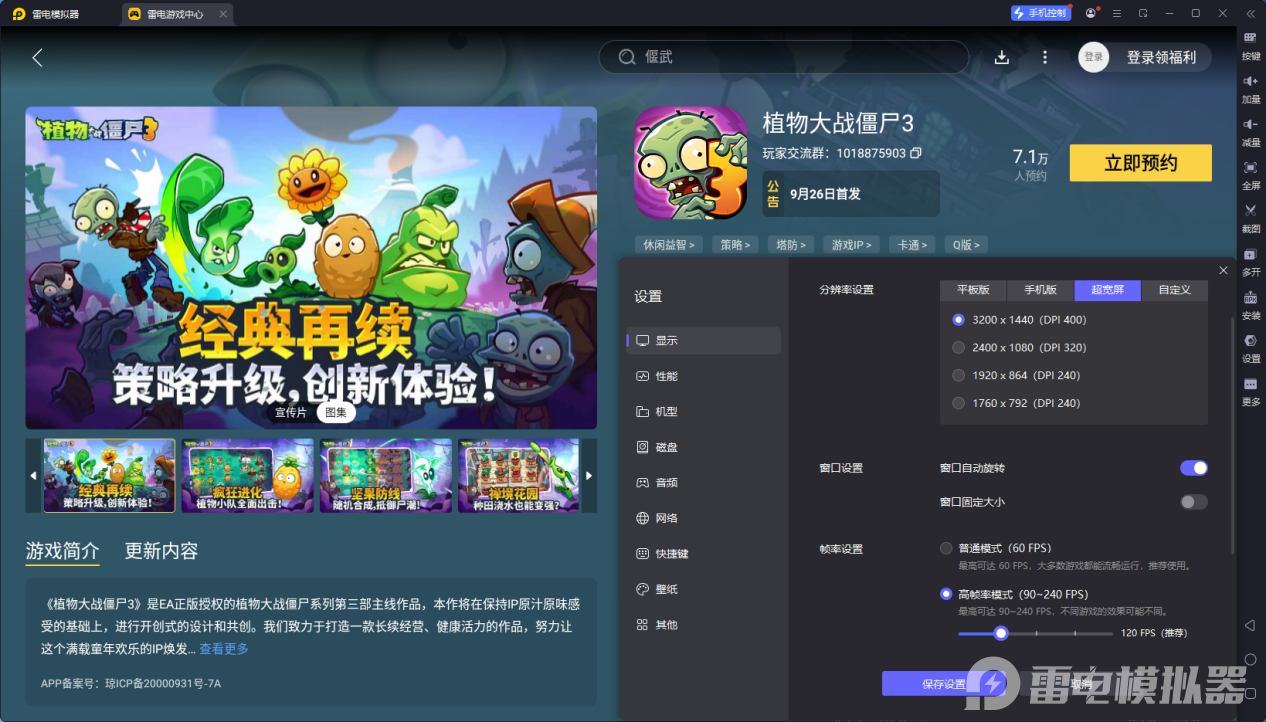The image size is (1266, 722).
Task: Open the 壁纸 settings category
Action: click(x=704, y=589)
